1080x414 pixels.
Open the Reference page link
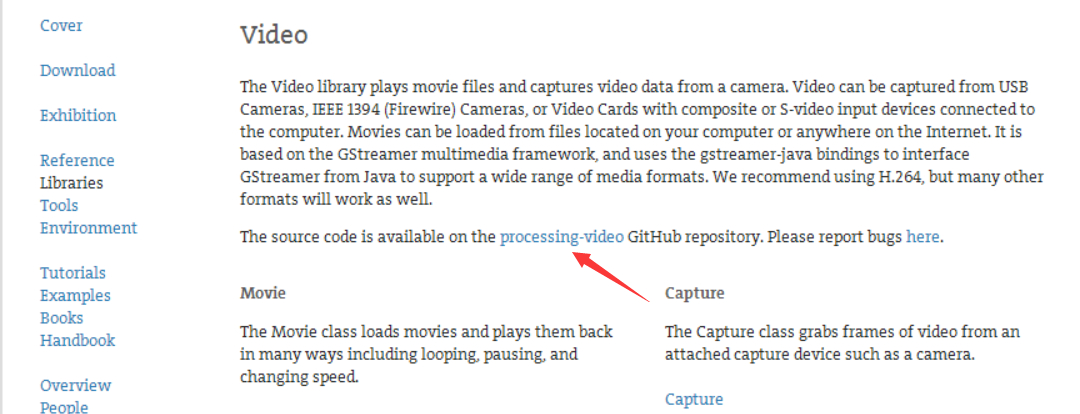pyautogui.click(x=77, y=161)
